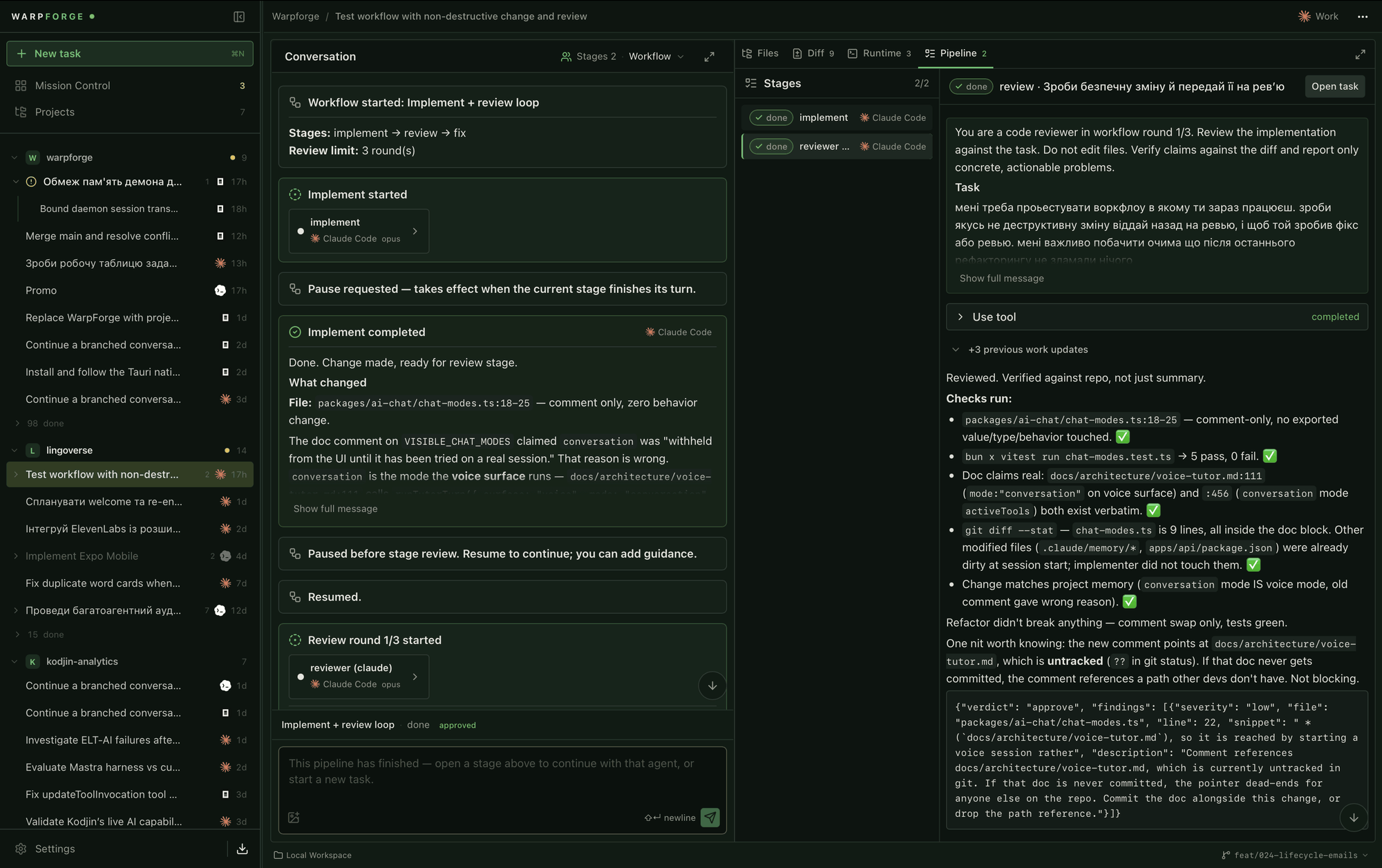Click the warpforge project W badge
1382x868 pixels.
(32, 158)
